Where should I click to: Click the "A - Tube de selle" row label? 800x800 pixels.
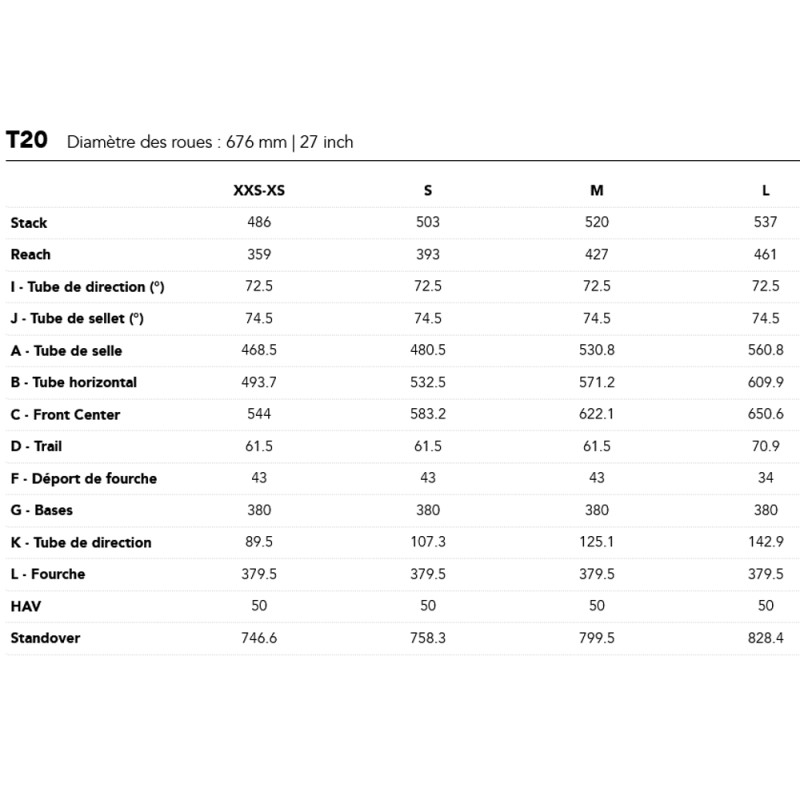67,351
